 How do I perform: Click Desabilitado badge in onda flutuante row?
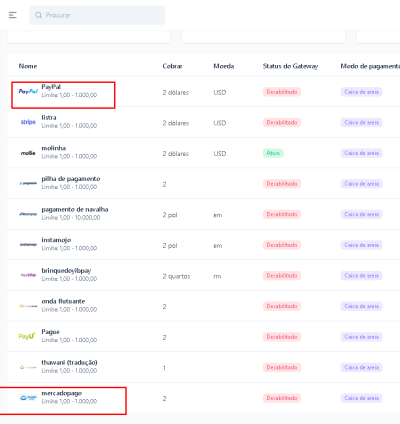click(x=282, y=306)
